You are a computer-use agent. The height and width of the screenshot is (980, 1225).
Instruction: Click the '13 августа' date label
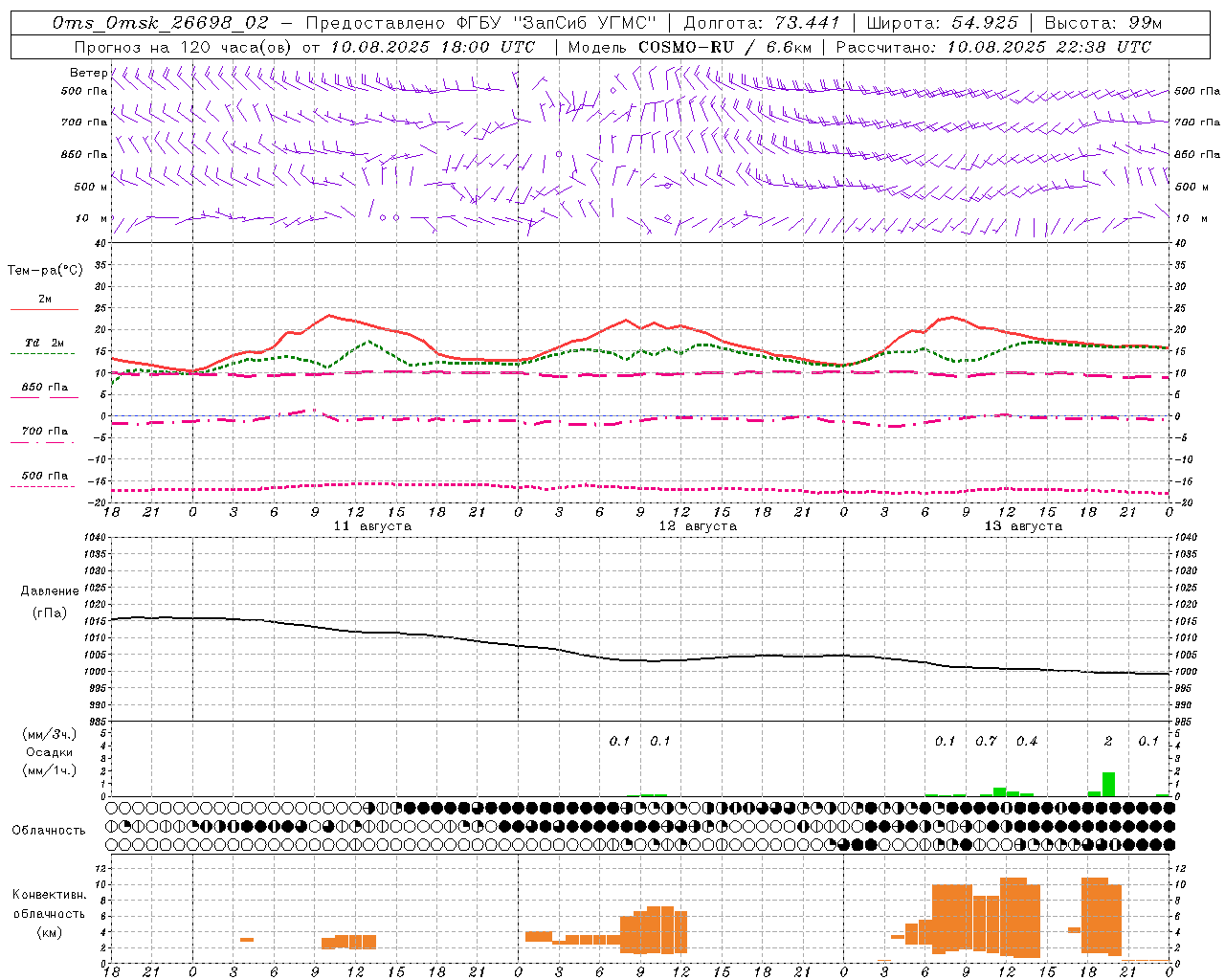click(x=1023, y=525)
